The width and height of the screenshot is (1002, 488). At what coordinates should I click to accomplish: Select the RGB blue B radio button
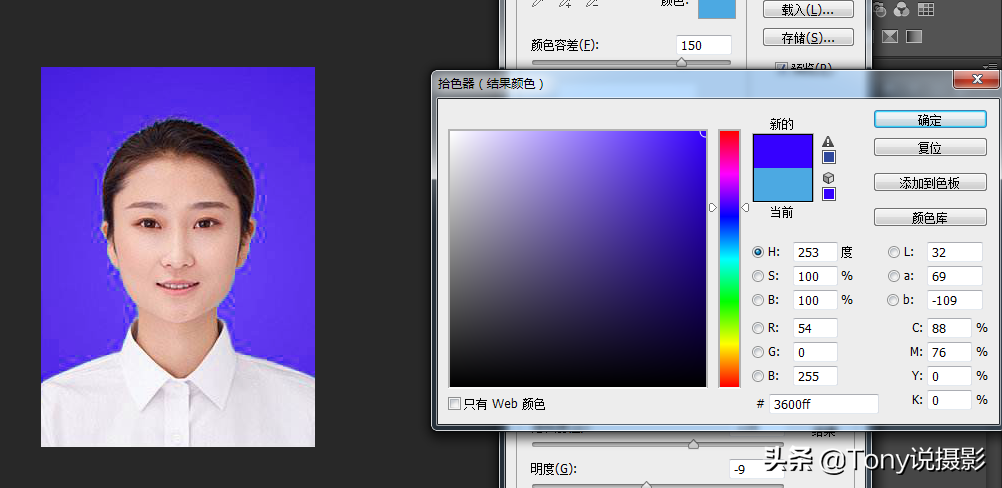(x=758, y=376)
